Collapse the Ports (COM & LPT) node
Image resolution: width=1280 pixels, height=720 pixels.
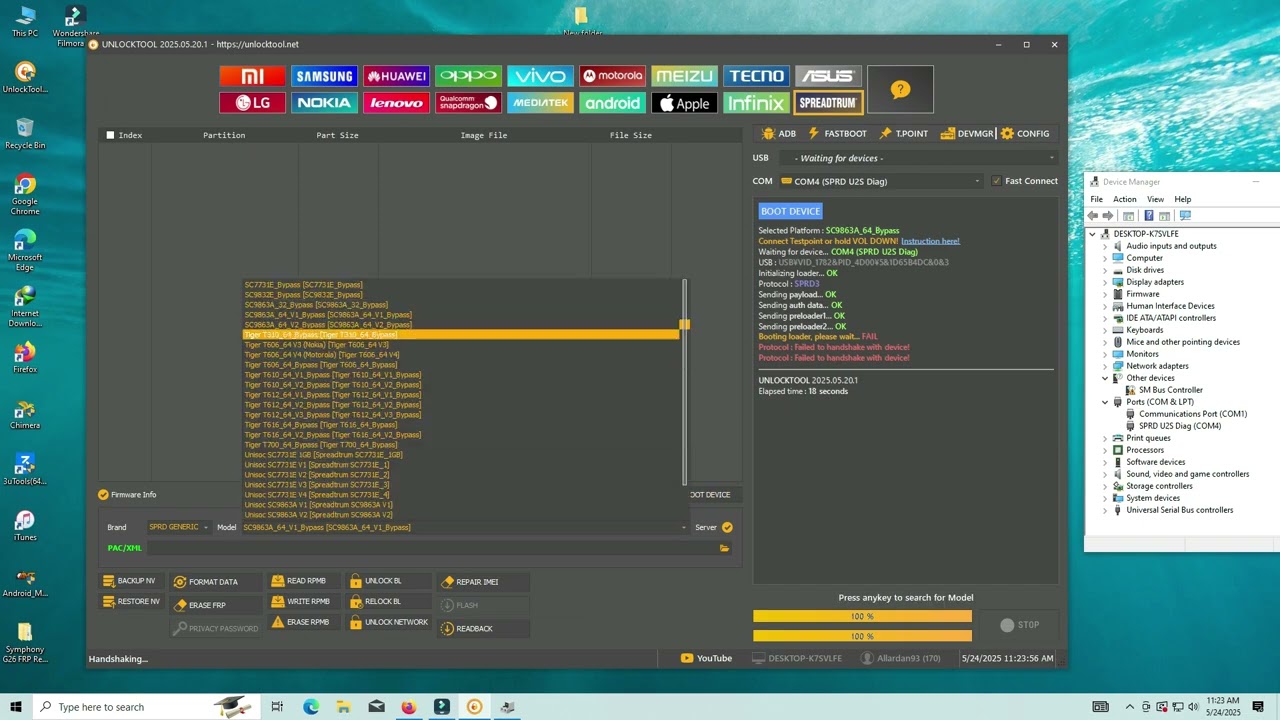tap(1105, 402)
